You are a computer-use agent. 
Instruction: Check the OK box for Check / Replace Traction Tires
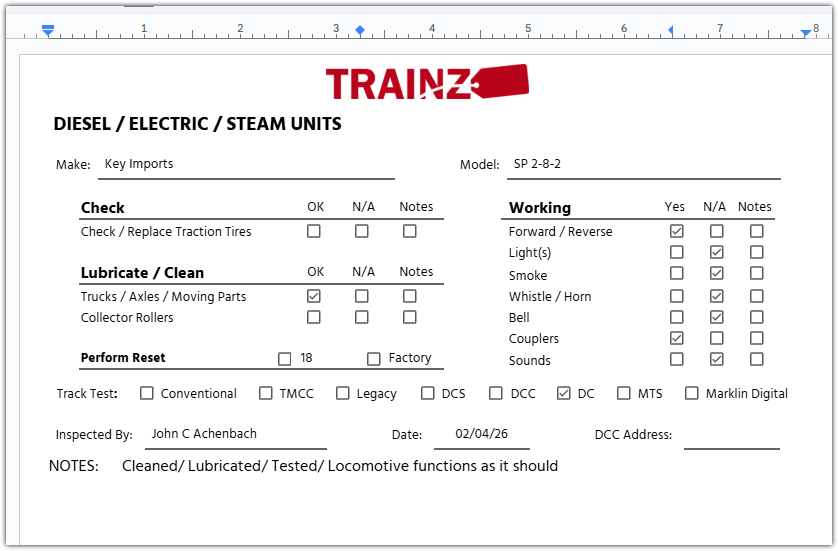point(314,231)
